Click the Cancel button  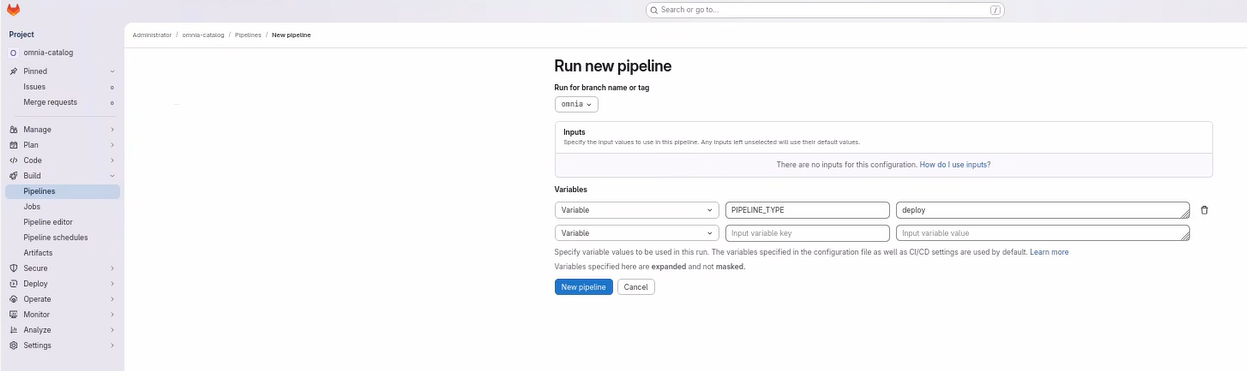point(636,287)
